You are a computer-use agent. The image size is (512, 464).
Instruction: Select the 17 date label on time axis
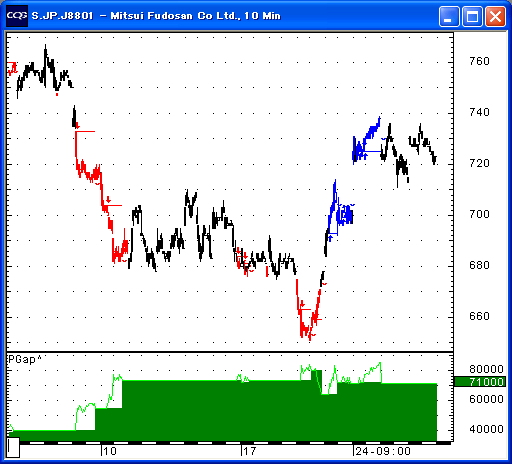(x=249, y=451)
